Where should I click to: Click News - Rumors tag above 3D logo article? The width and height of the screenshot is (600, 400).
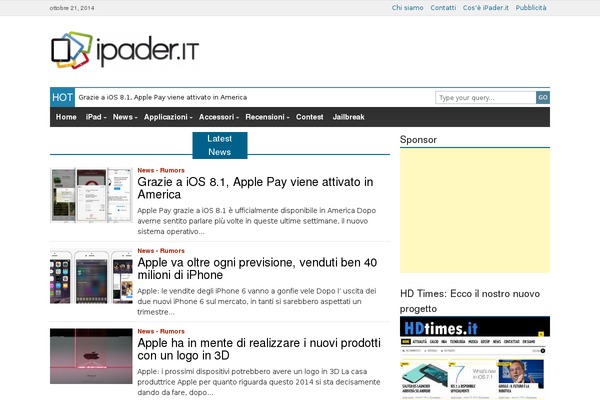point(161,331)
